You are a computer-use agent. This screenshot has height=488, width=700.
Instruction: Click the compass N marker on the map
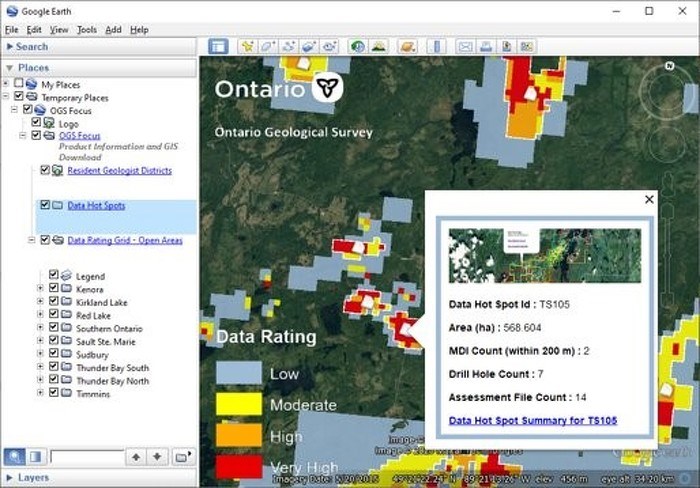(669, 66)
